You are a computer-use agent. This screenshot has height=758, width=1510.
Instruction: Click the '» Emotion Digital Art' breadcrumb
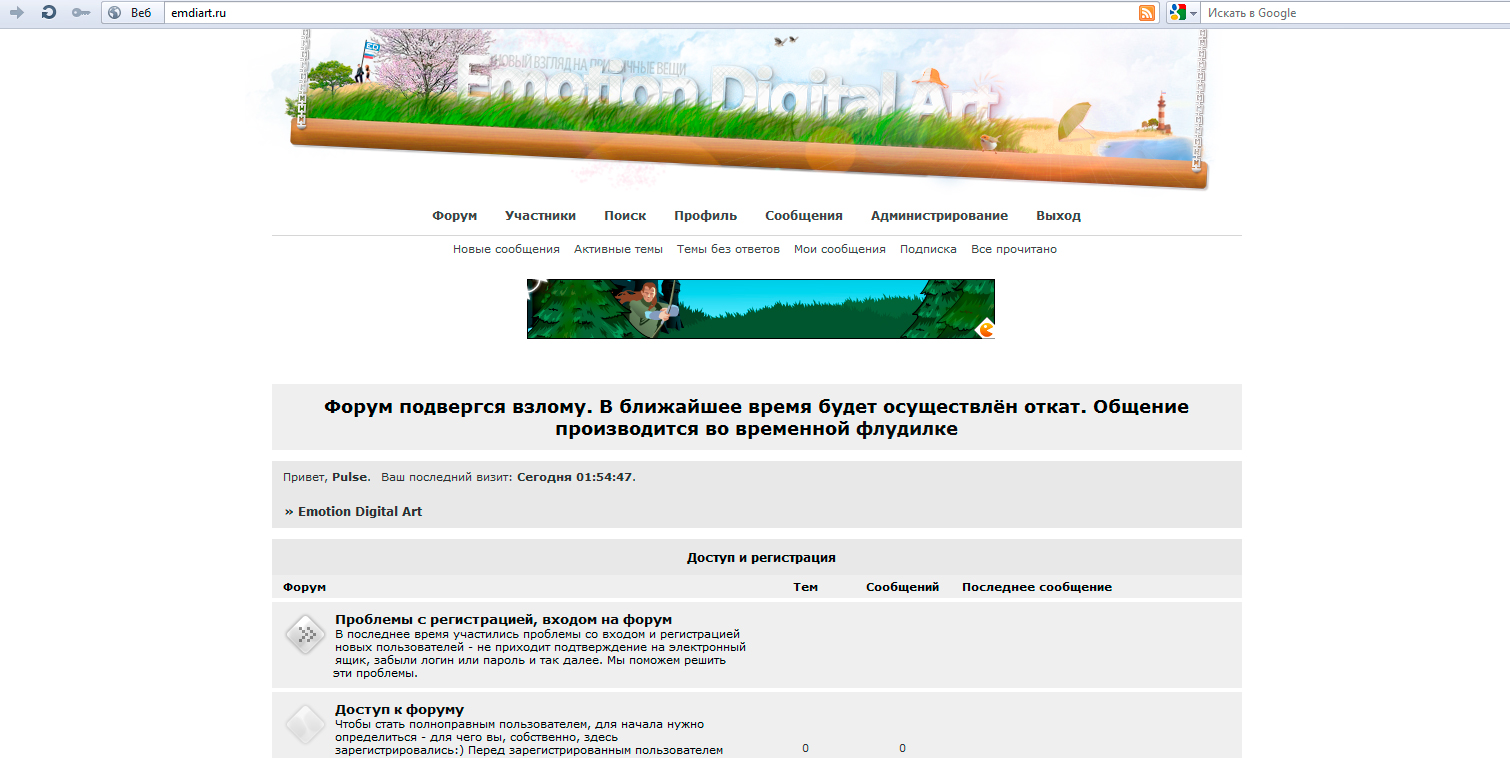coord(353,512)
